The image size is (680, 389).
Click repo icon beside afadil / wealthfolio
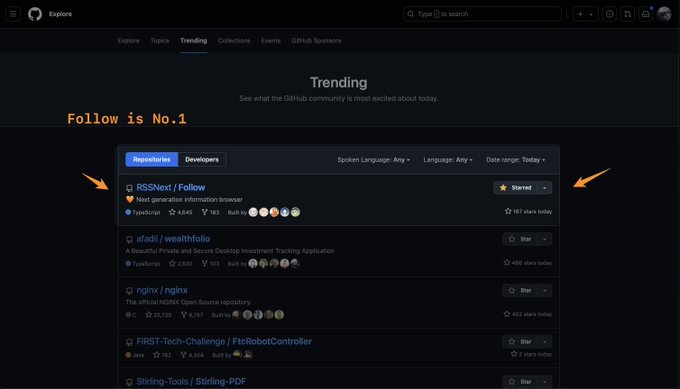[129, 239]
